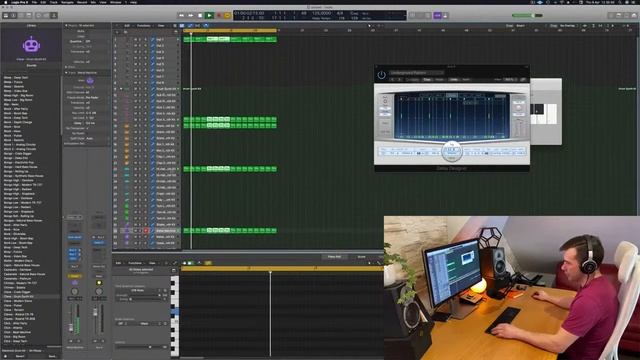Viewport: 640px width, 360px height.
Task: Click the pan knob on left channel strip
Action: [74, 291]
